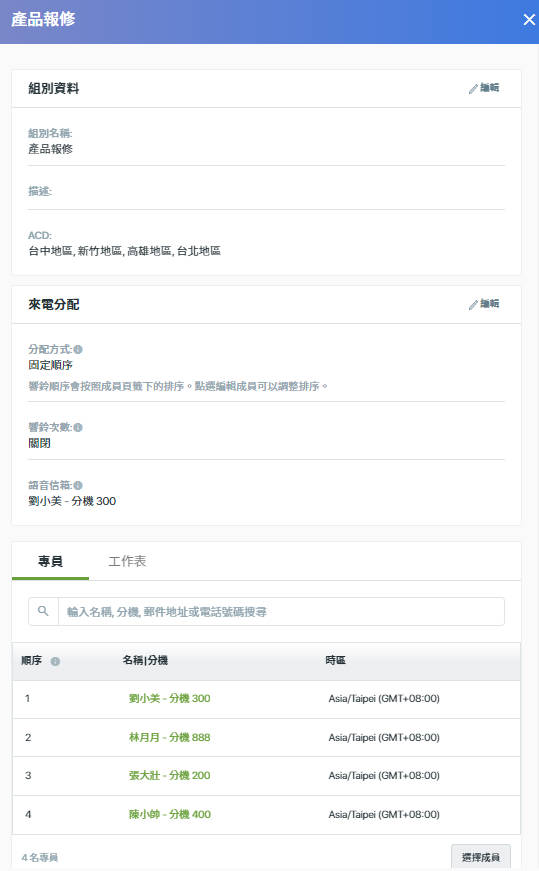This screenshot has height=871, width=539.
Task: Switch to the 工作表 tab
Action: (x=127, y=561)
